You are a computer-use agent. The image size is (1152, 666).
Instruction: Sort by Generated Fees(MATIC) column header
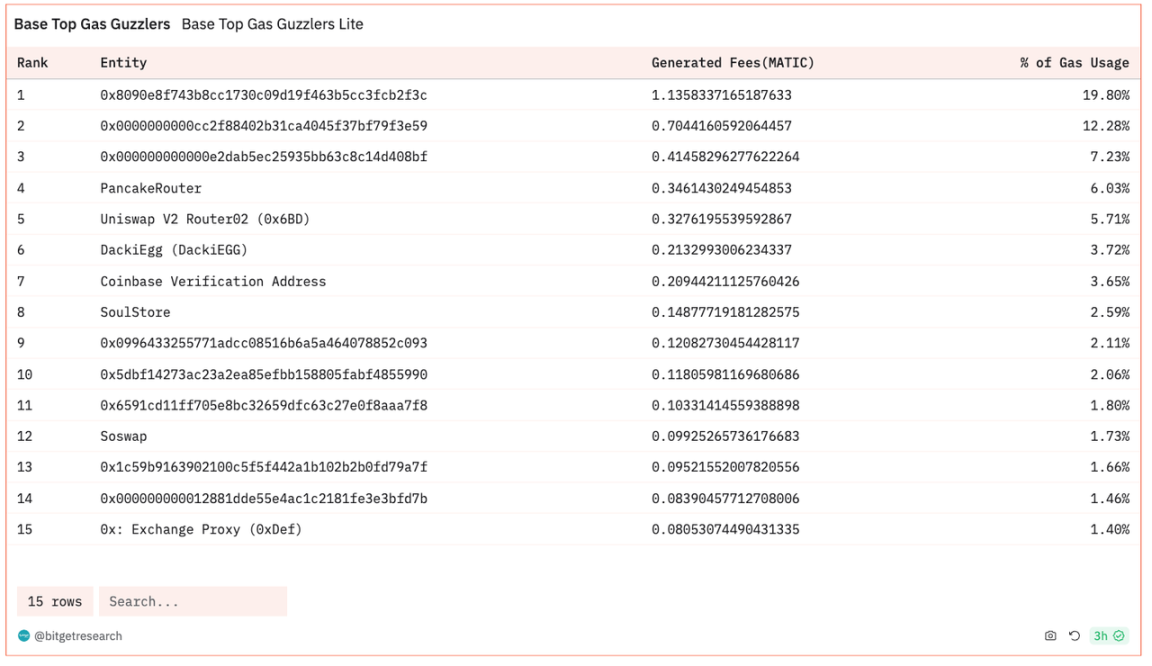point(732,62)
